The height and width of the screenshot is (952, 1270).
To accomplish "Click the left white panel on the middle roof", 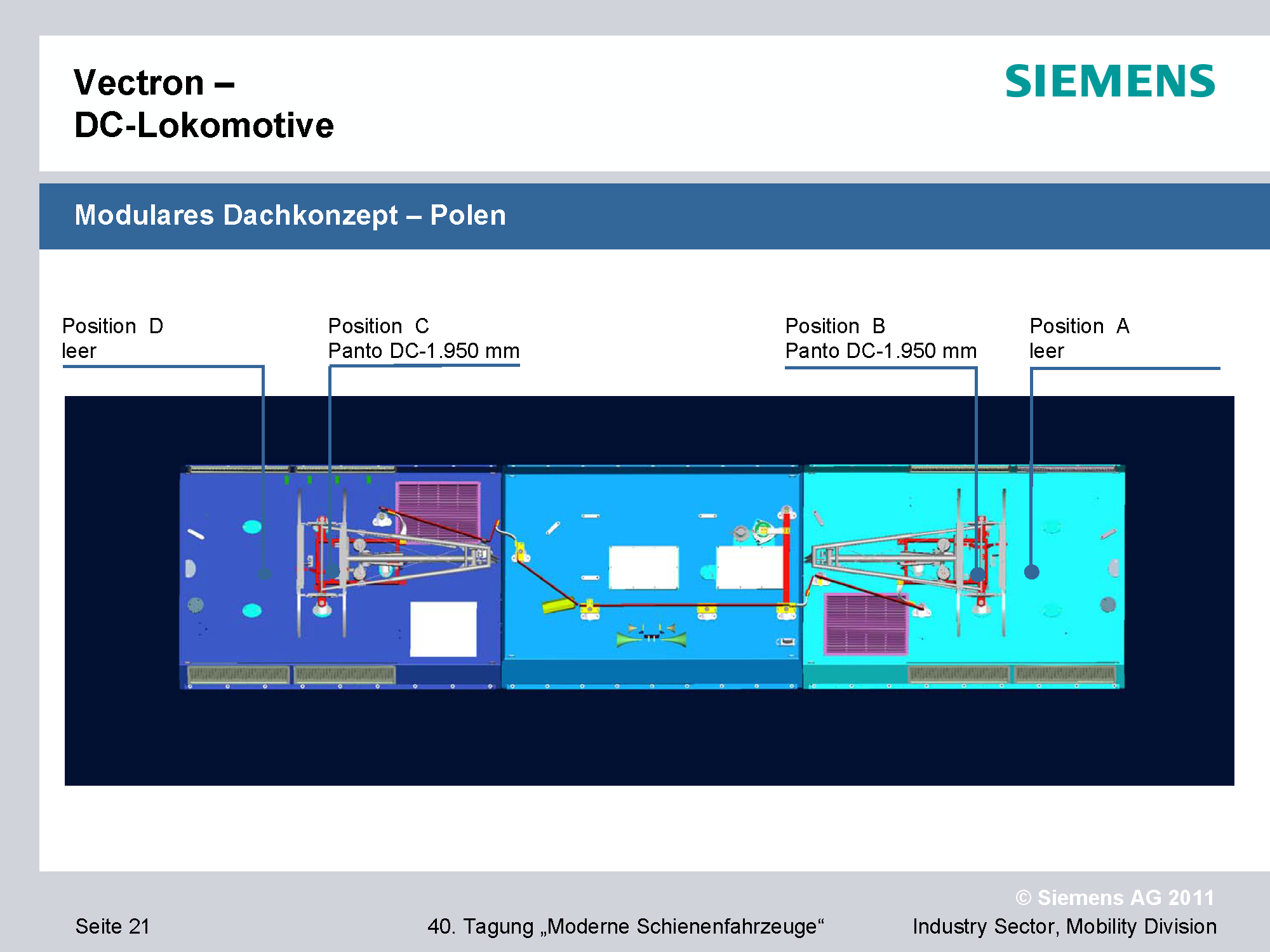I will [x=643, y=567].
